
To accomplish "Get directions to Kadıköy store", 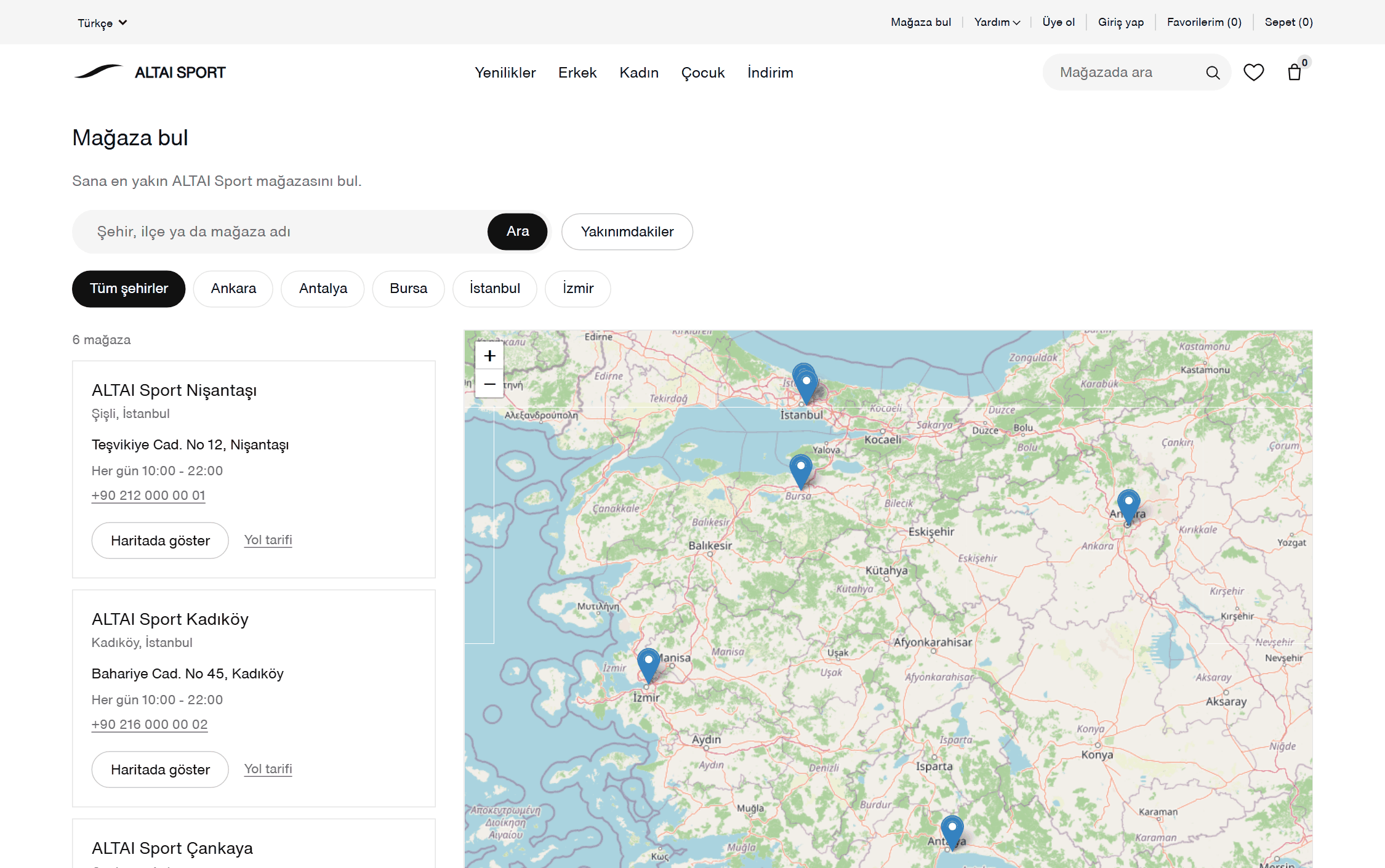I will point(268,769).
